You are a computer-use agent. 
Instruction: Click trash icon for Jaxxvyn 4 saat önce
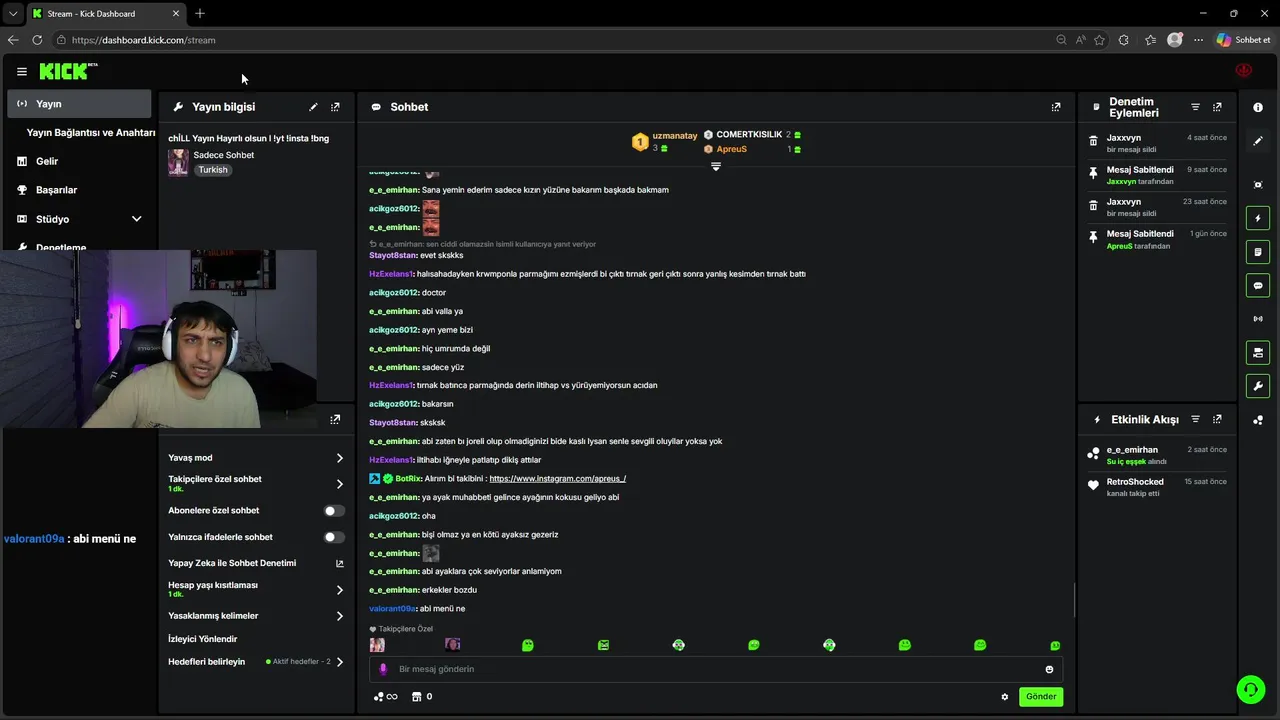pyautogui.click(x=1093, y=142)
